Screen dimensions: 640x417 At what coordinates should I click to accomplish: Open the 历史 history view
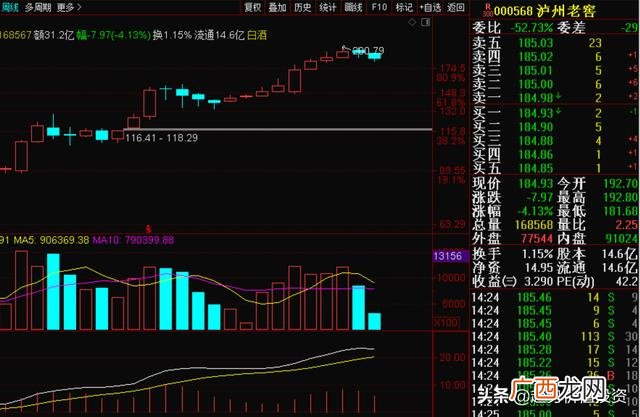click(x=302, y=7)
